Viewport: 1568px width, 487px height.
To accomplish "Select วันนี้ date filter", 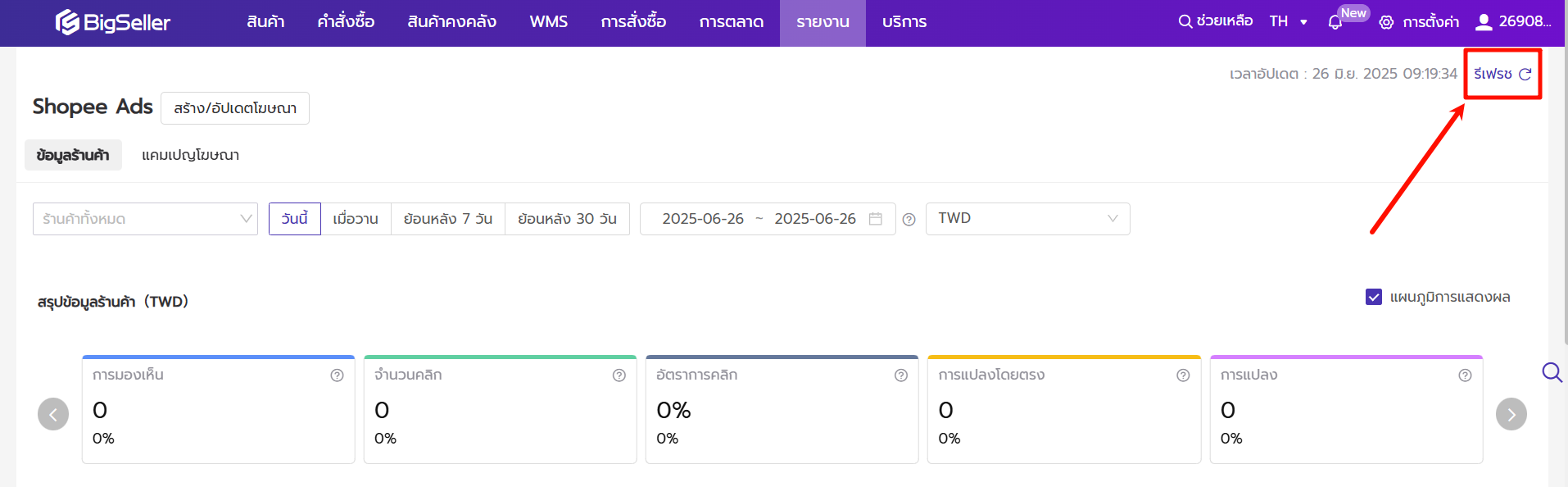I will (295, 219).
